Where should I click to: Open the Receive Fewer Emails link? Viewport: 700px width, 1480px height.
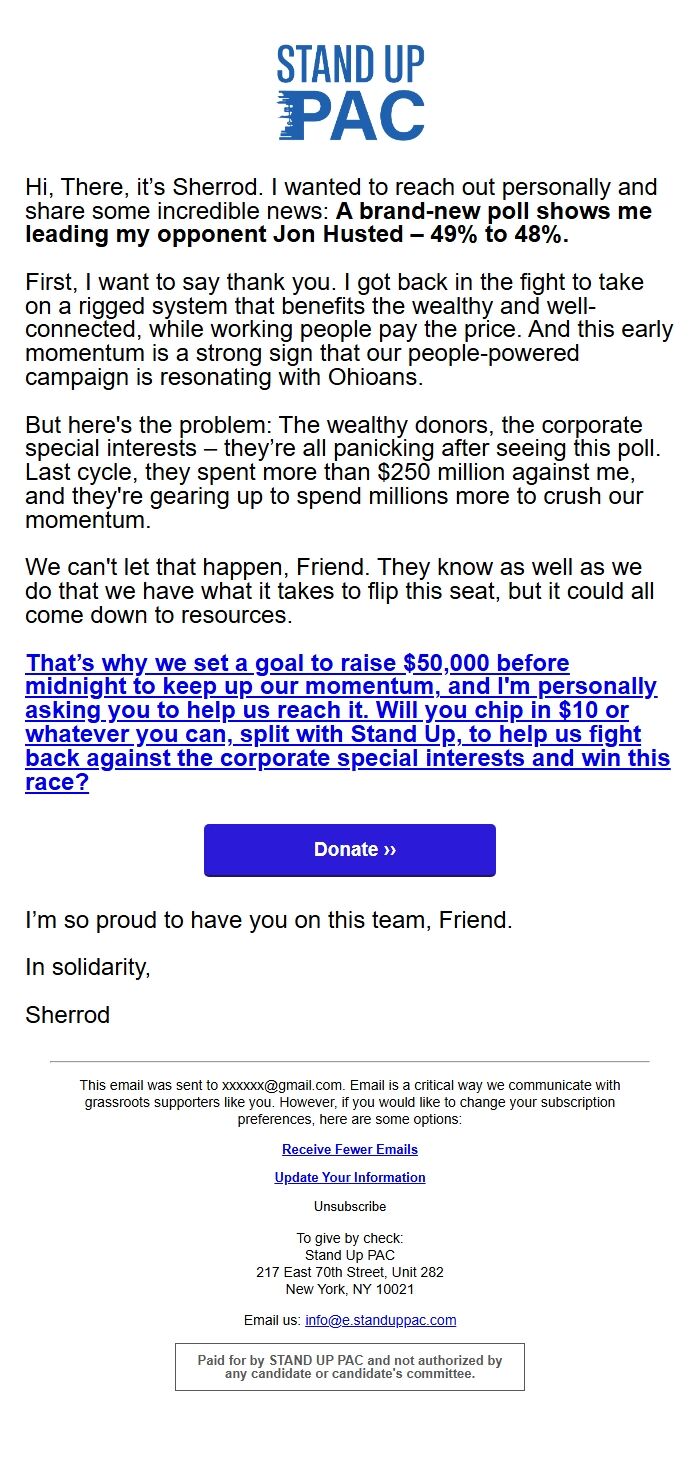point(350,1149)
